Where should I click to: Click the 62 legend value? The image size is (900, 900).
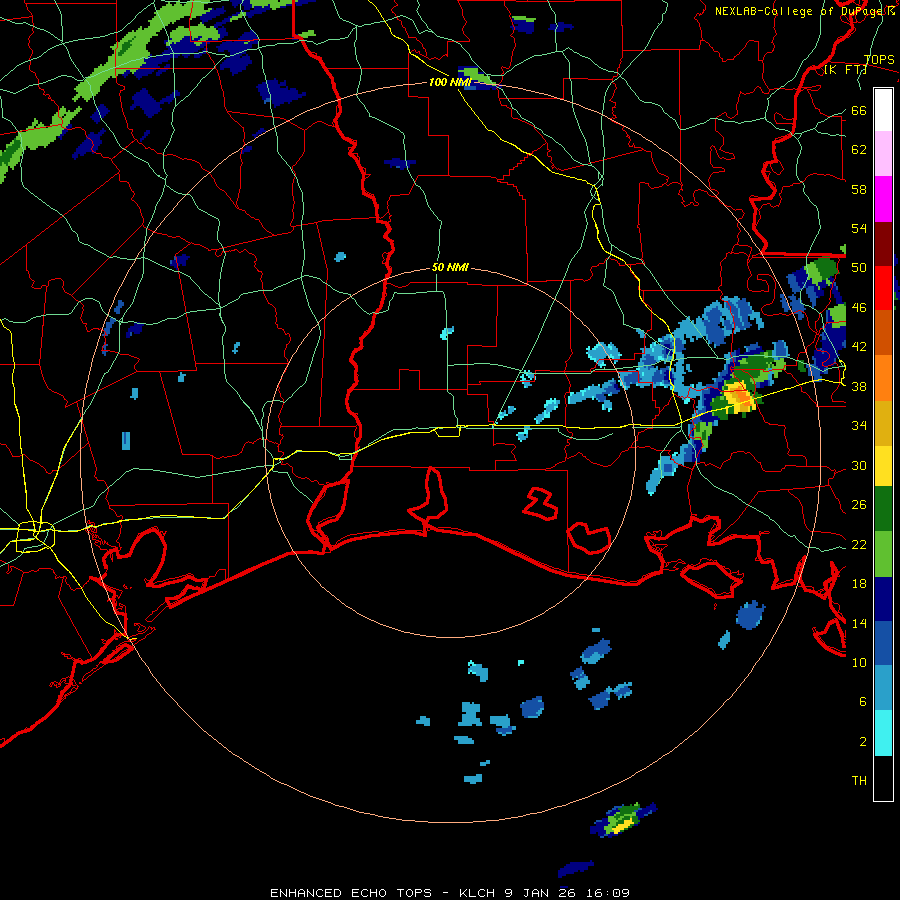point(859,149)
